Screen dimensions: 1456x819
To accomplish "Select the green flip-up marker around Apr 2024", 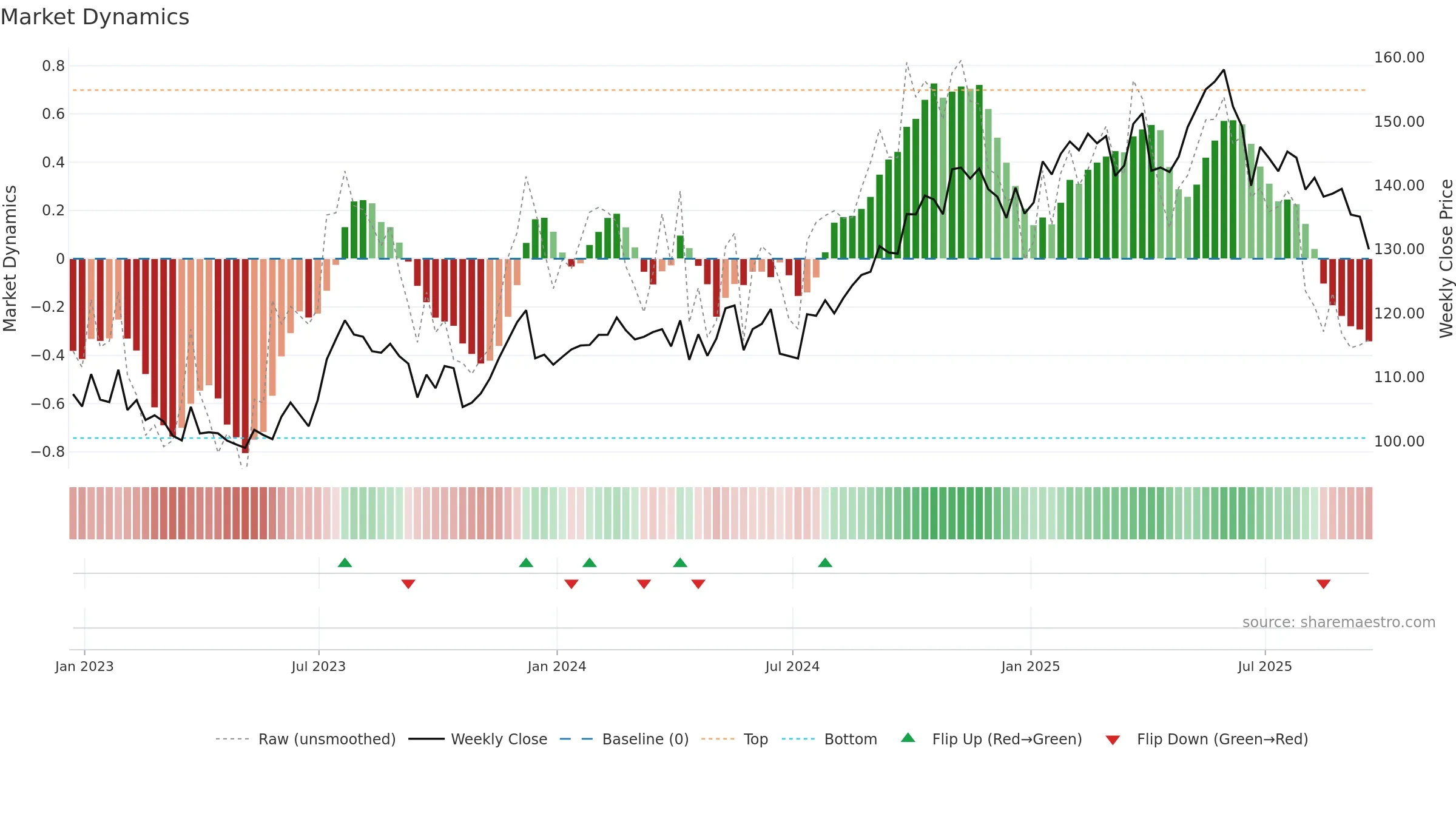I will 680,562.
